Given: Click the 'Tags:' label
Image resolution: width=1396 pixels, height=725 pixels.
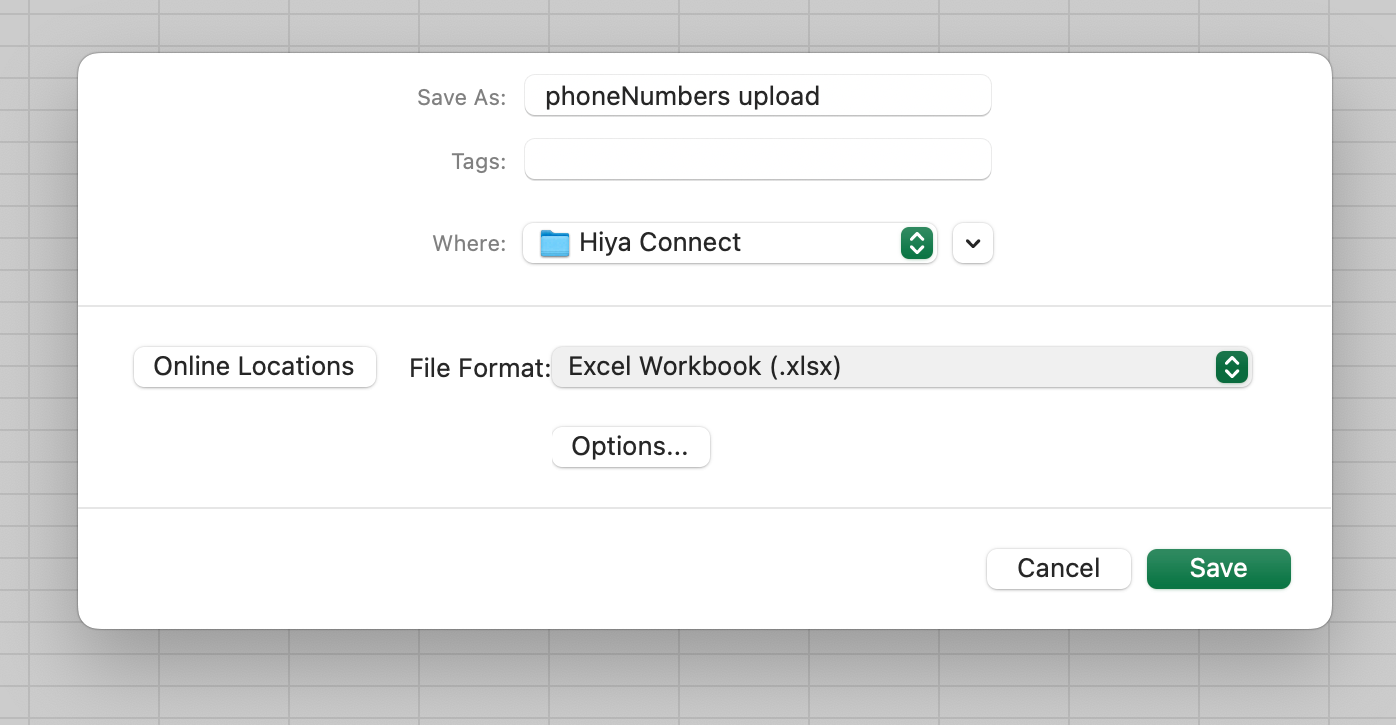Looking at the screenshot, I should 478,162.
